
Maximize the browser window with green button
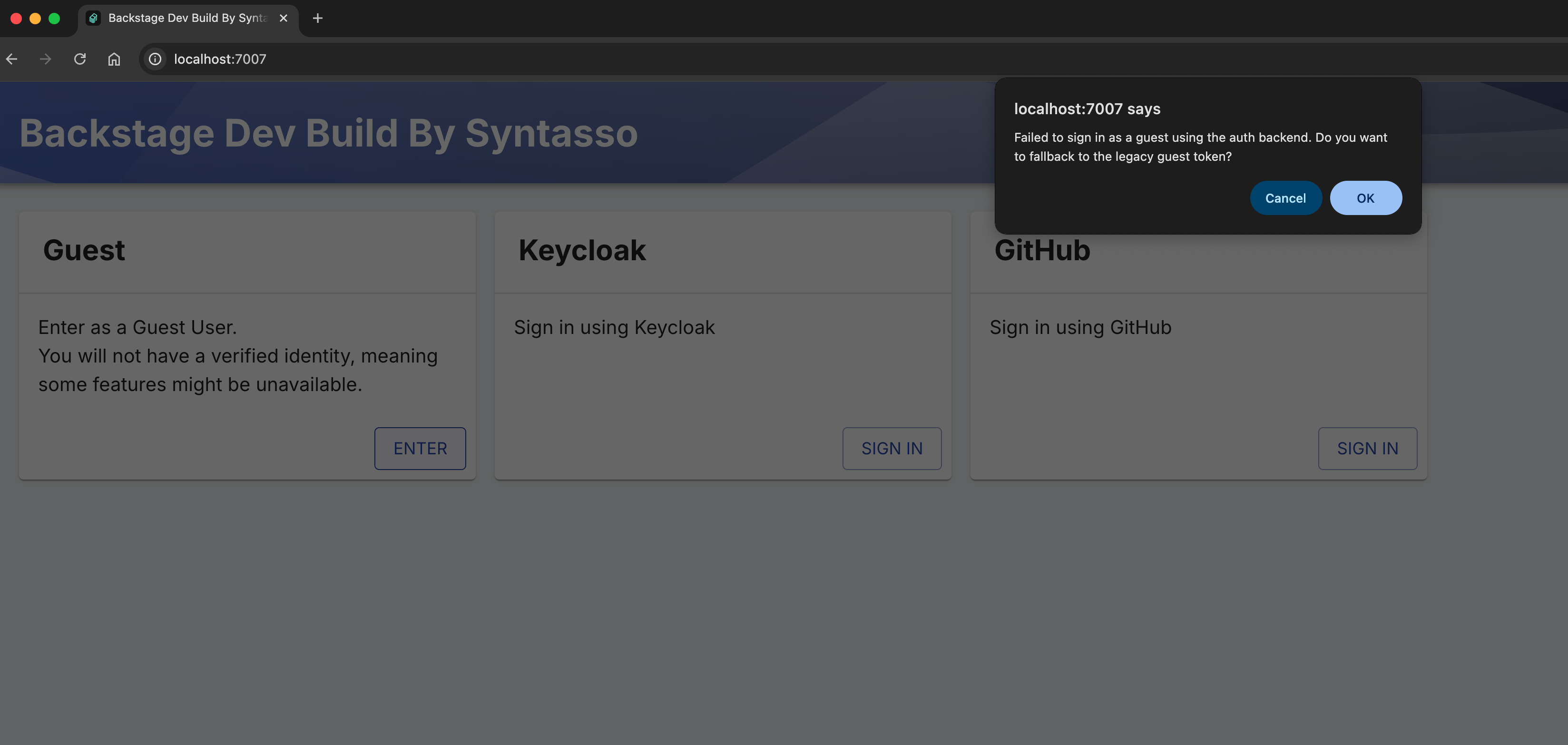point(54,18)
